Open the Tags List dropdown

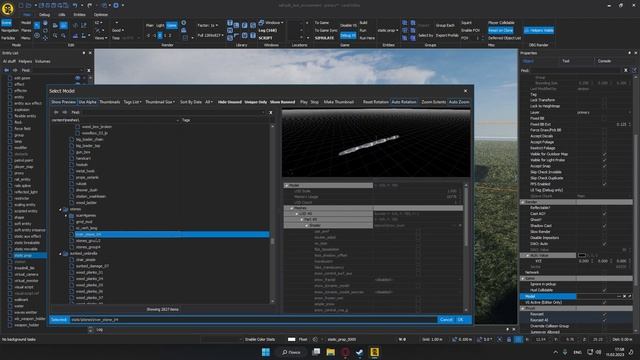click(x=132, y=102)
